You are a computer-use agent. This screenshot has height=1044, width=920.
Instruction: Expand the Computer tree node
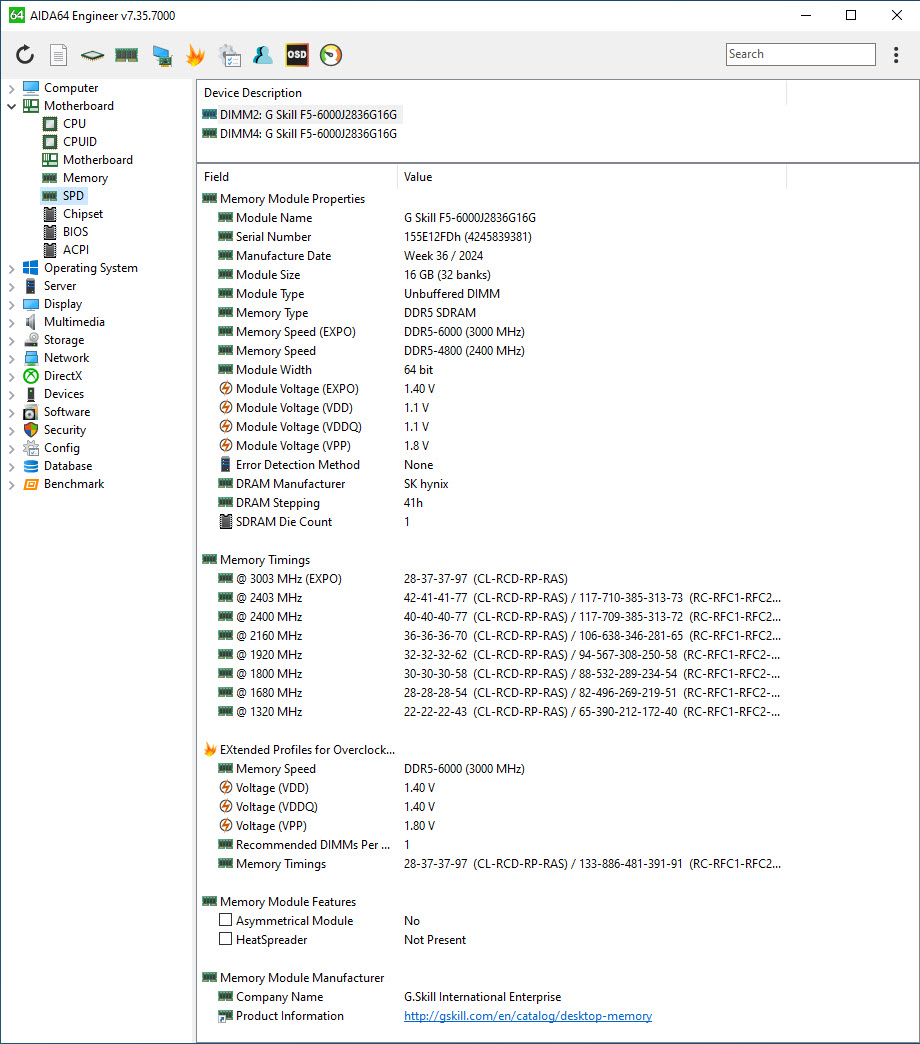click(x=11, y=88)
